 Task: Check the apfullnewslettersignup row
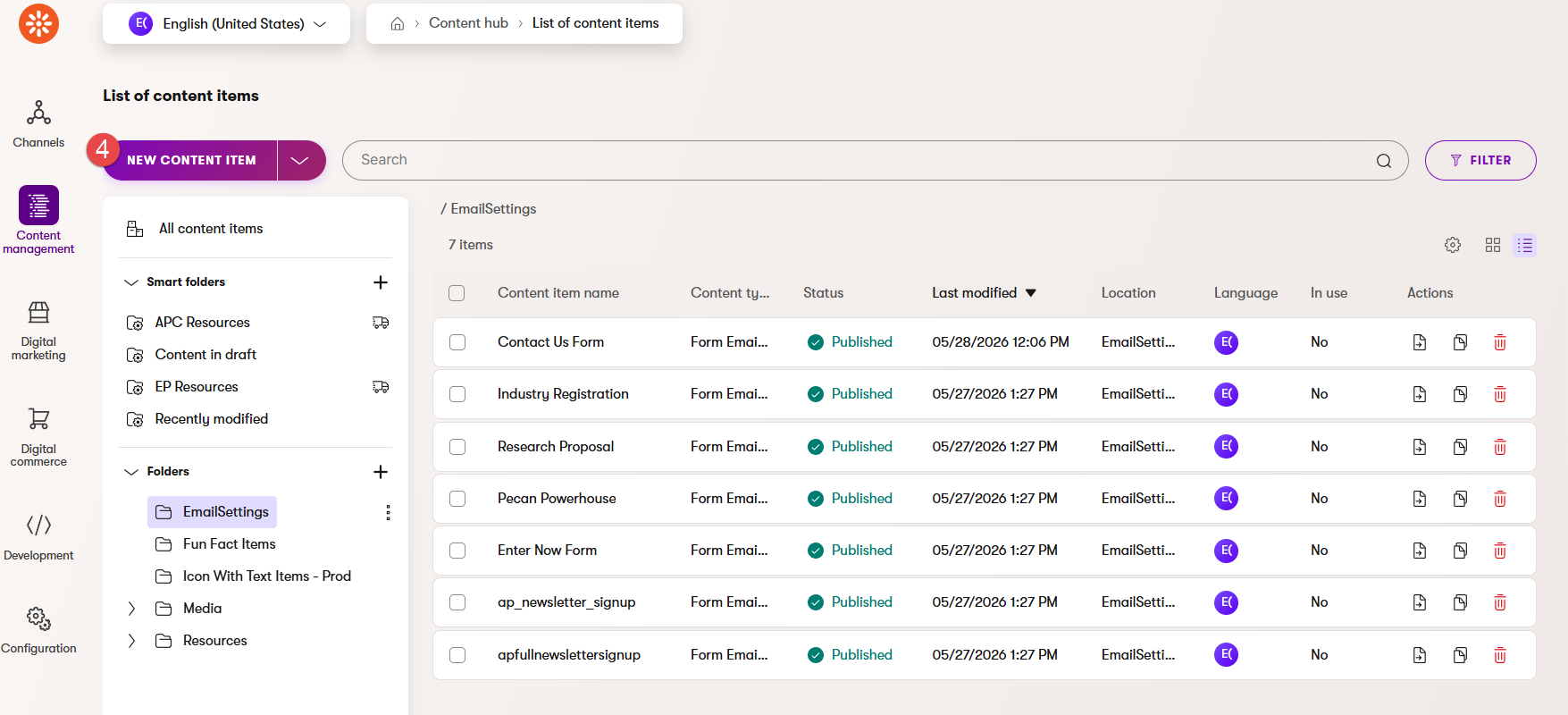point(457,655)
